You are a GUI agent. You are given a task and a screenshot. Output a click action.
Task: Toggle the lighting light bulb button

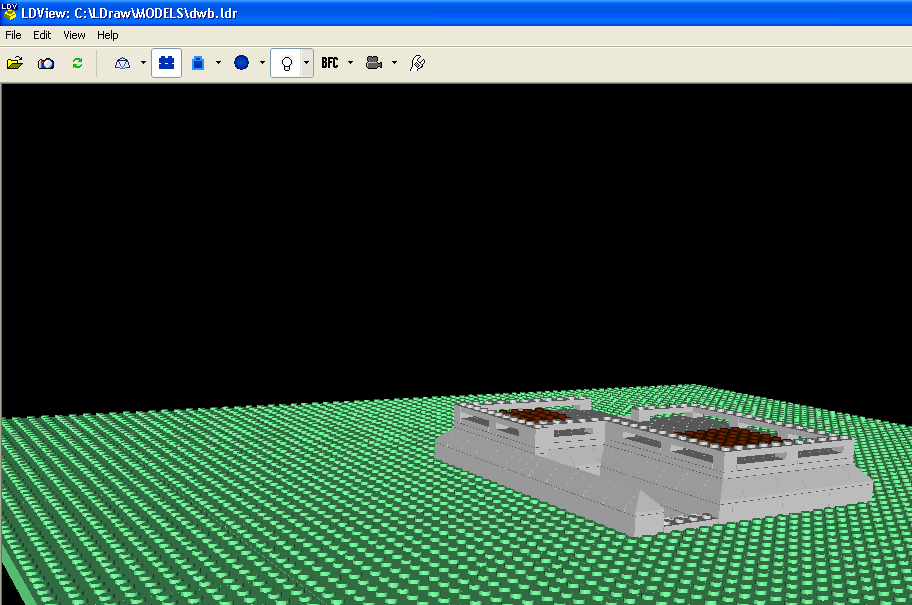click(286, 63)
